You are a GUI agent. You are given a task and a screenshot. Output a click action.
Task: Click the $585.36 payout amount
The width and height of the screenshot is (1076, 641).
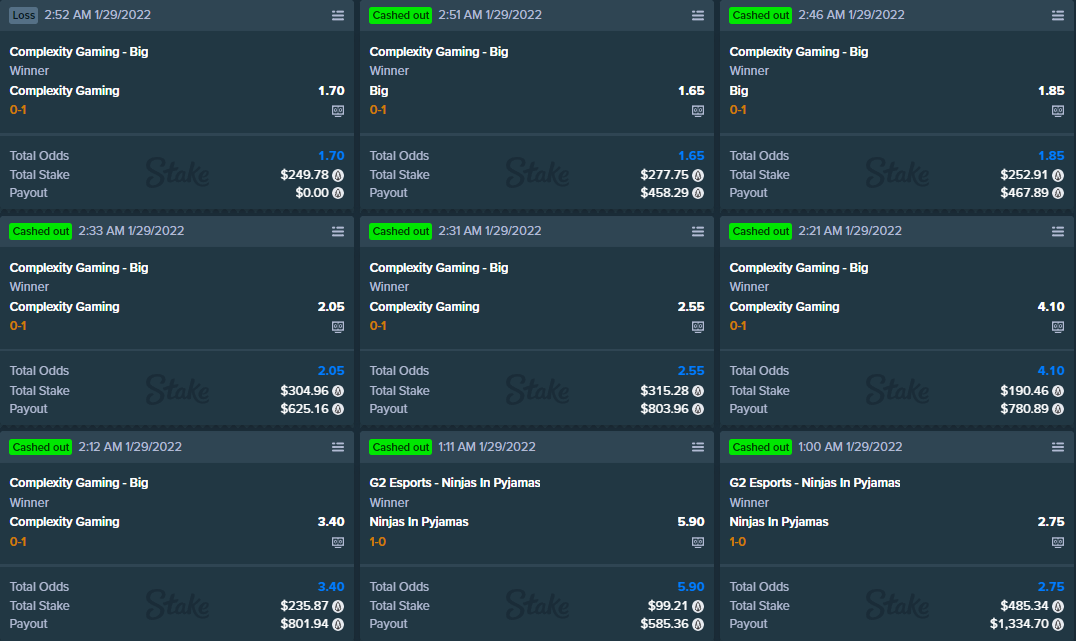pyautogui.click(x=664, y=624)
